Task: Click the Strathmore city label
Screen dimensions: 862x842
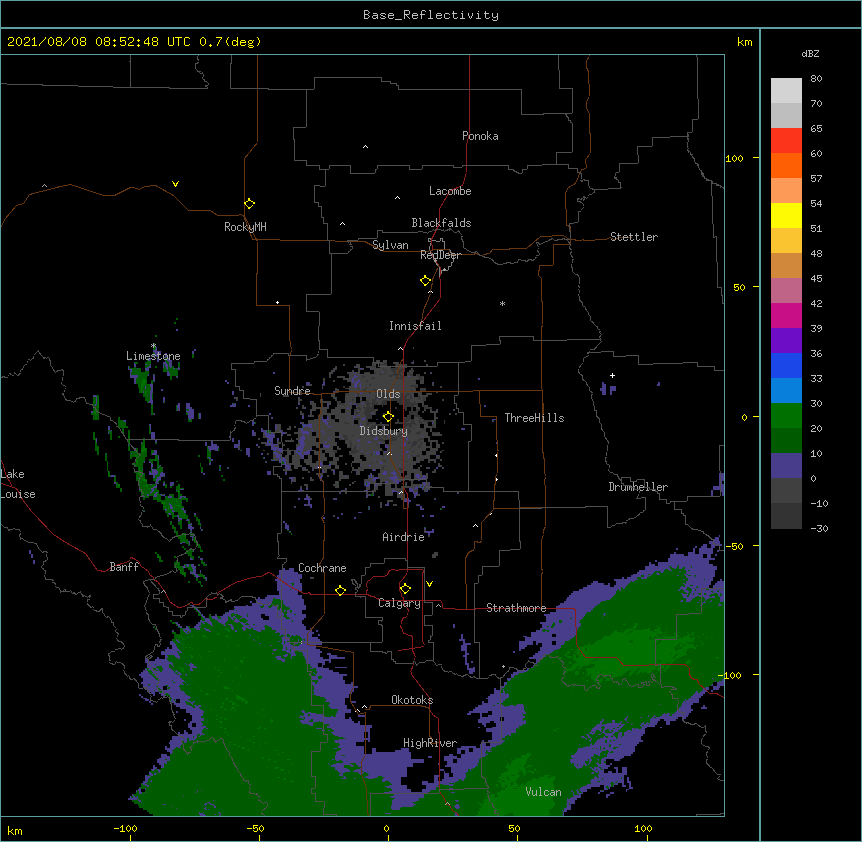Action: (516, 608)
